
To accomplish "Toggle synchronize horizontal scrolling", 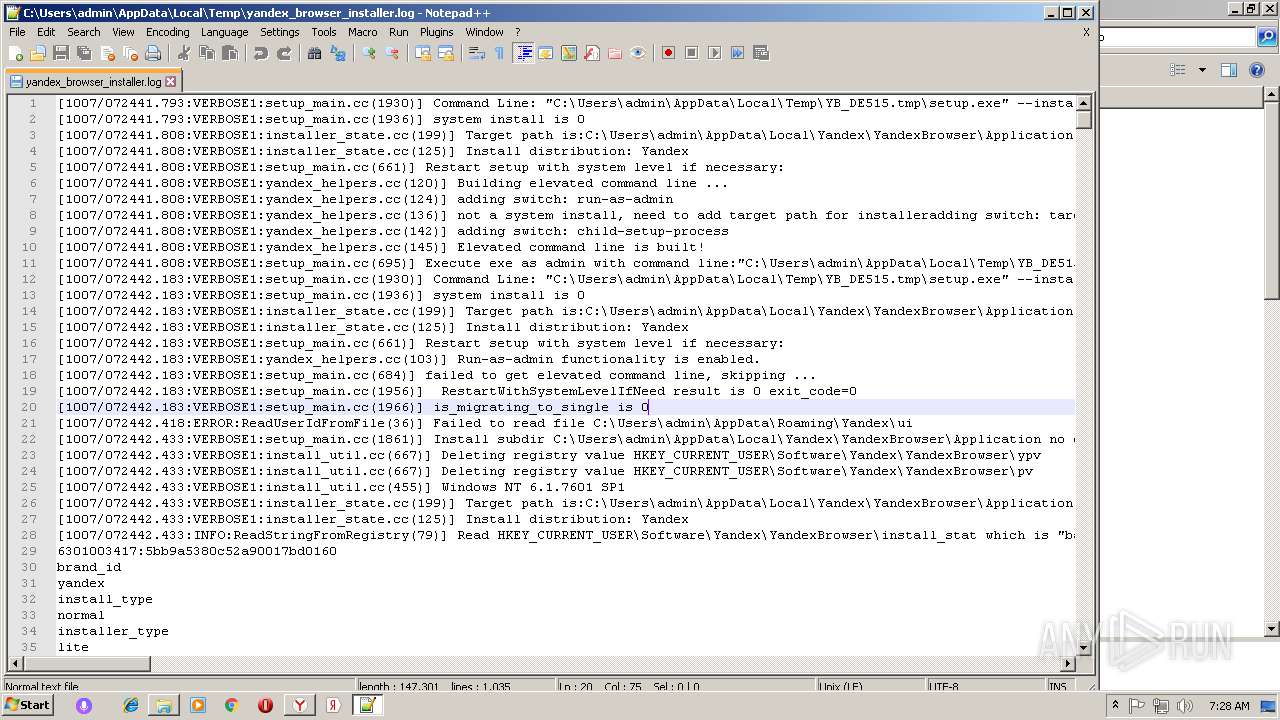I will point(445,53).
